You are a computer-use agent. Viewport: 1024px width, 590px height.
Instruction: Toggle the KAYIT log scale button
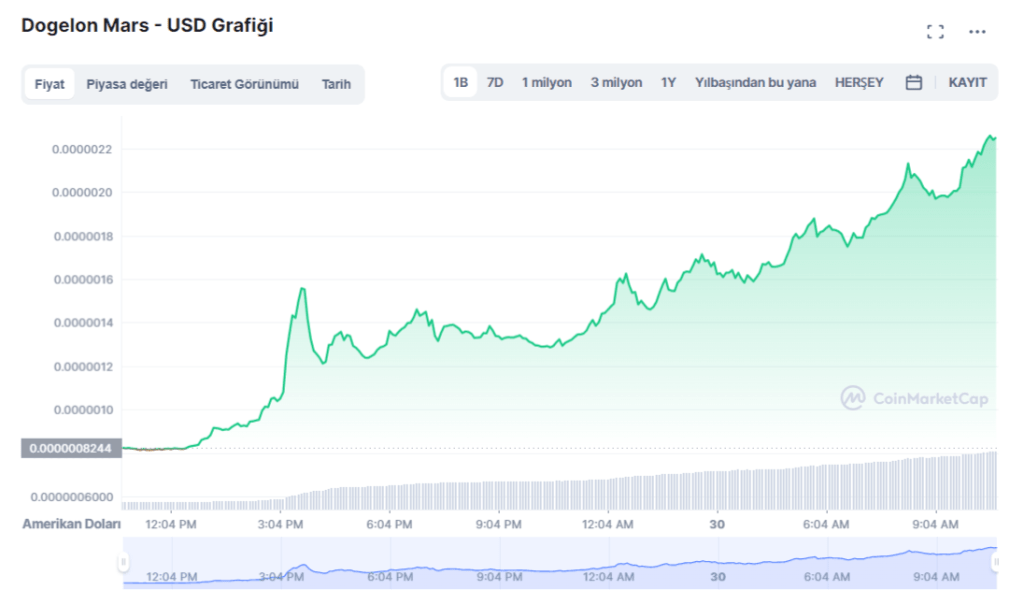pyautogui.click(x=967, y=82)
